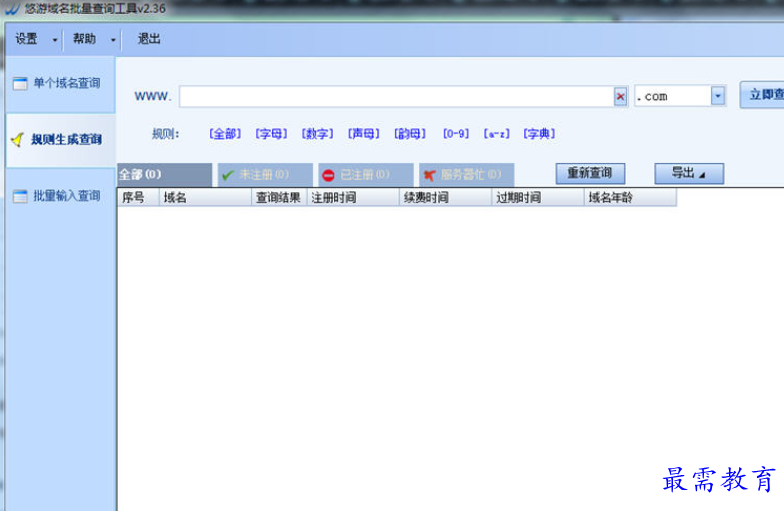Open the 帮助 menu
Viewport: 784px width, 511px height.
pyautogui.click(x=84, y=39)
